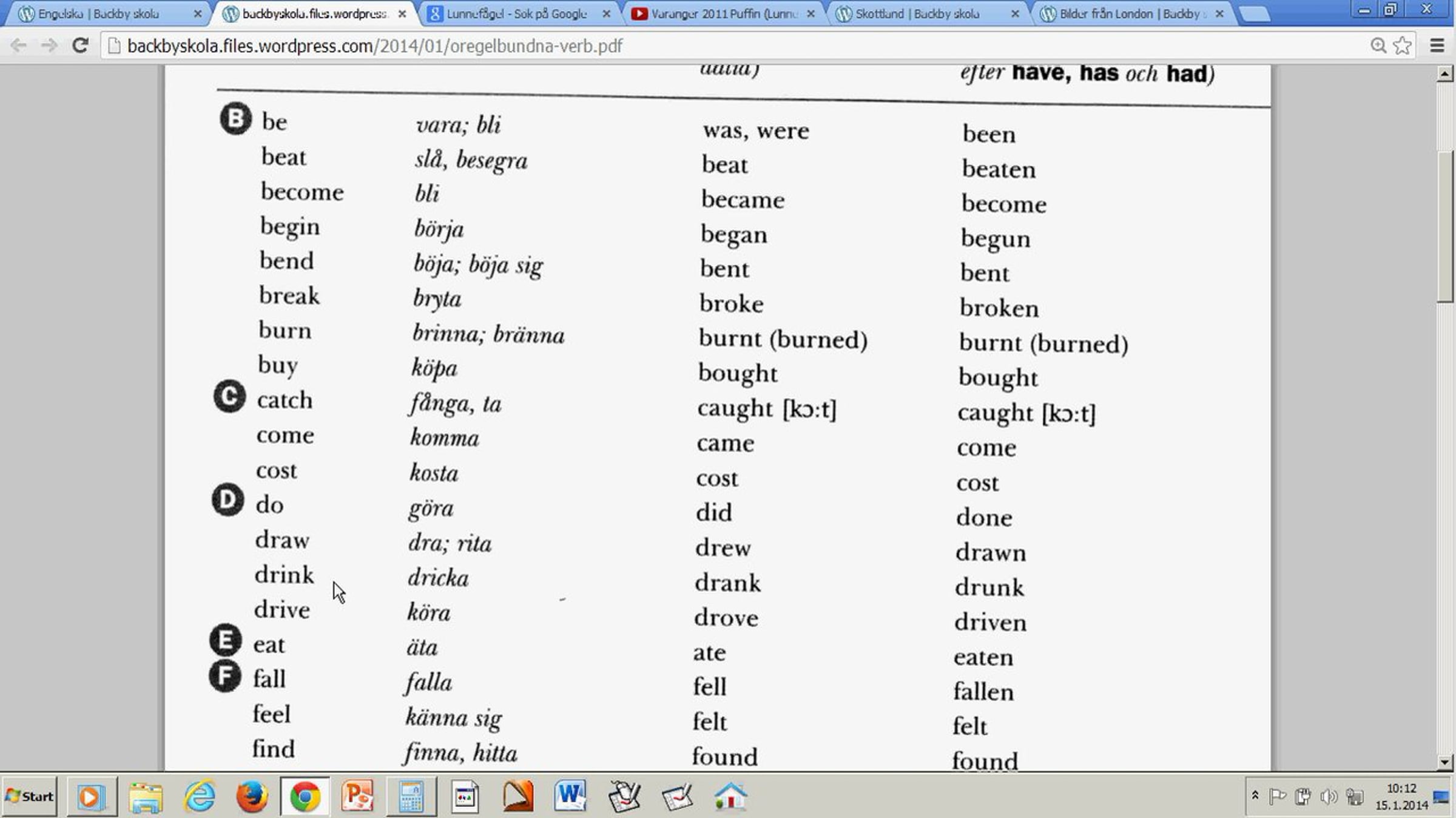The image size is (1456, 818).
Task: Click the Swedish translation 'slå, besegra'
Action: point(471,160)
